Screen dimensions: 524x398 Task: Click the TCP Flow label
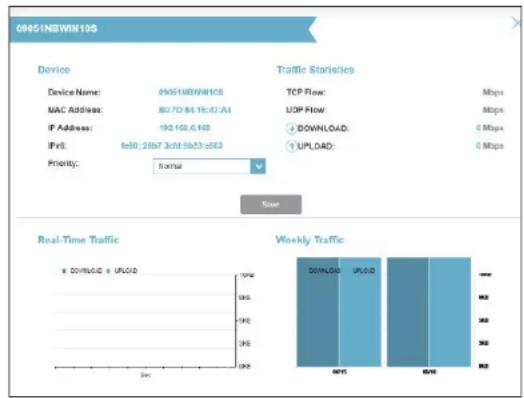click(x=306, y=92)
